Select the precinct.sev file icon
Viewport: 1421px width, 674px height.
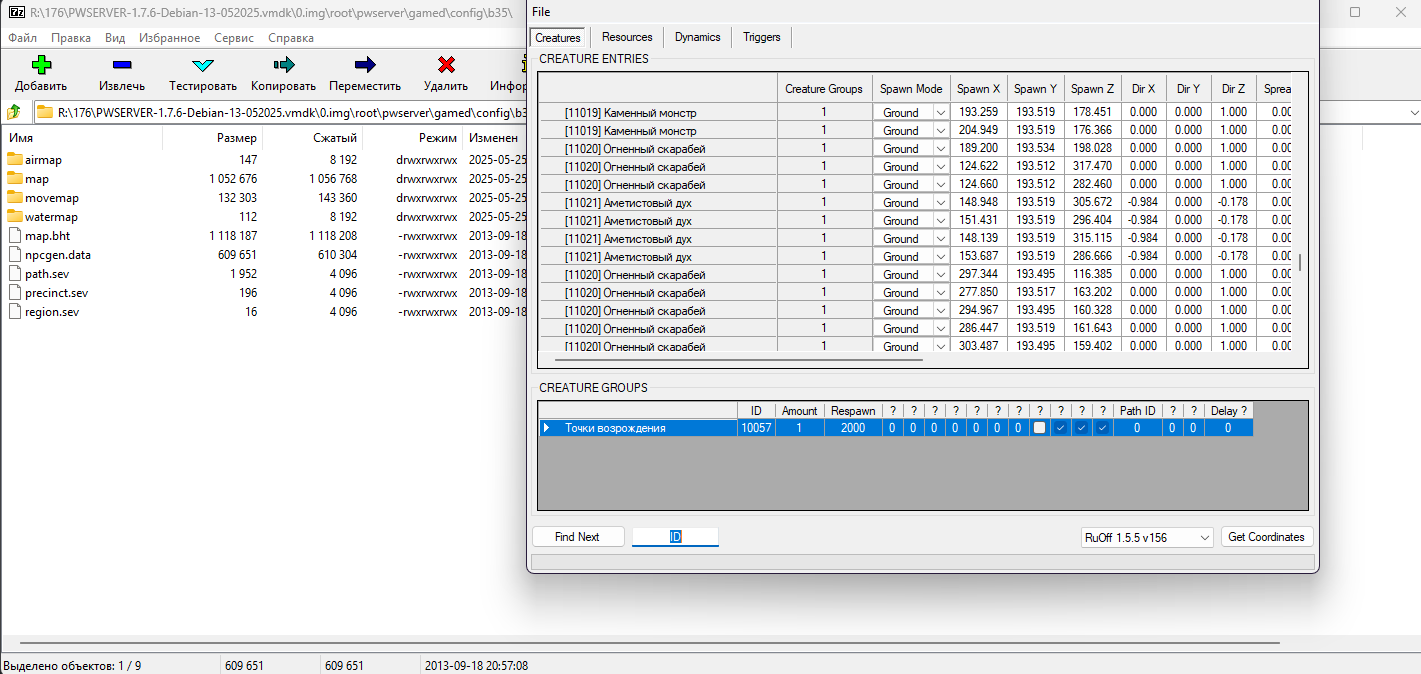pos(14,293)
